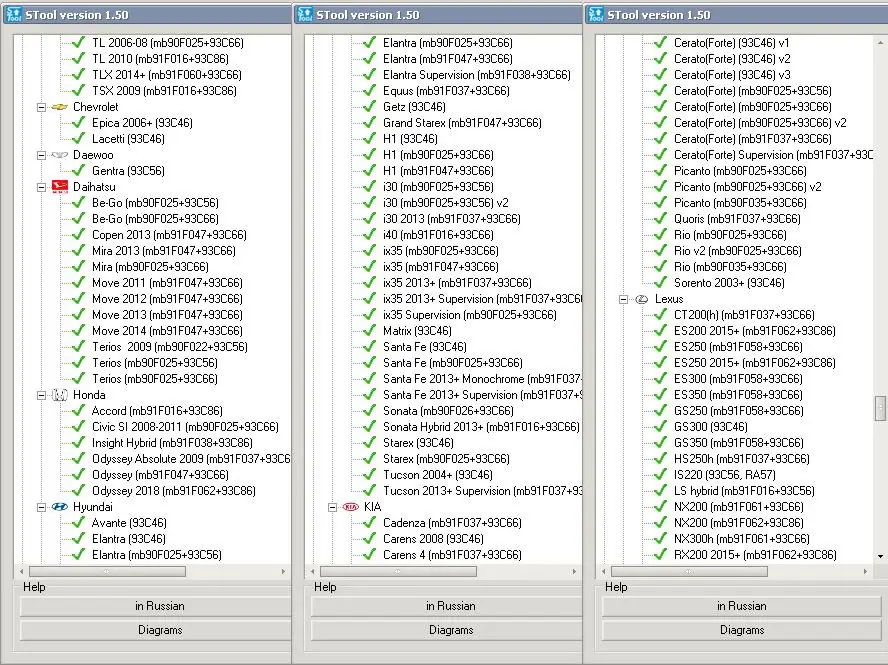Click vertical scrollbar thumb in right window
The image size is (888, 665).
(x=880, y=408)
